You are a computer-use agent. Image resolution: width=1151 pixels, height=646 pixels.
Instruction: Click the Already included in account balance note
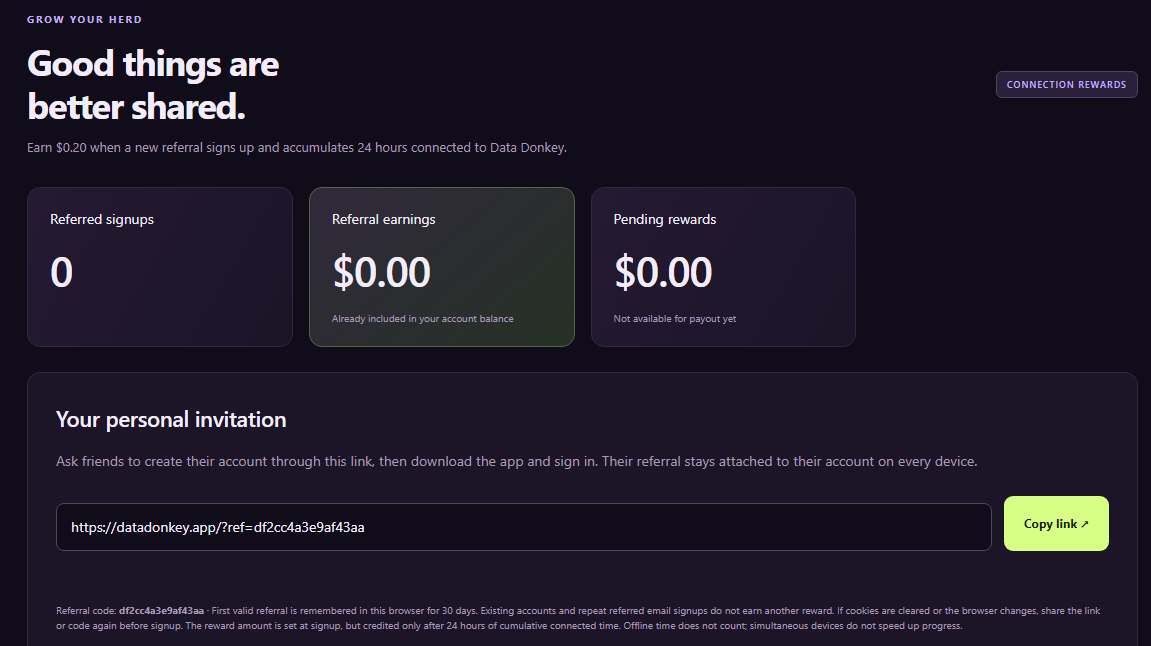click(x=423, y=319)
